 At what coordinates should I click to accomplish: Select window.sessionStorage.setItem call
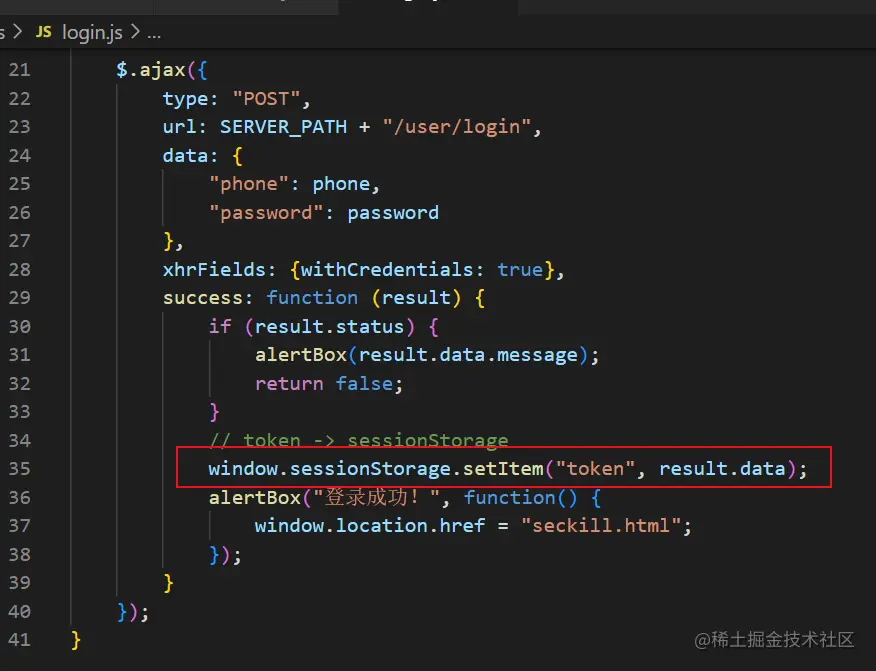point(508,468)
